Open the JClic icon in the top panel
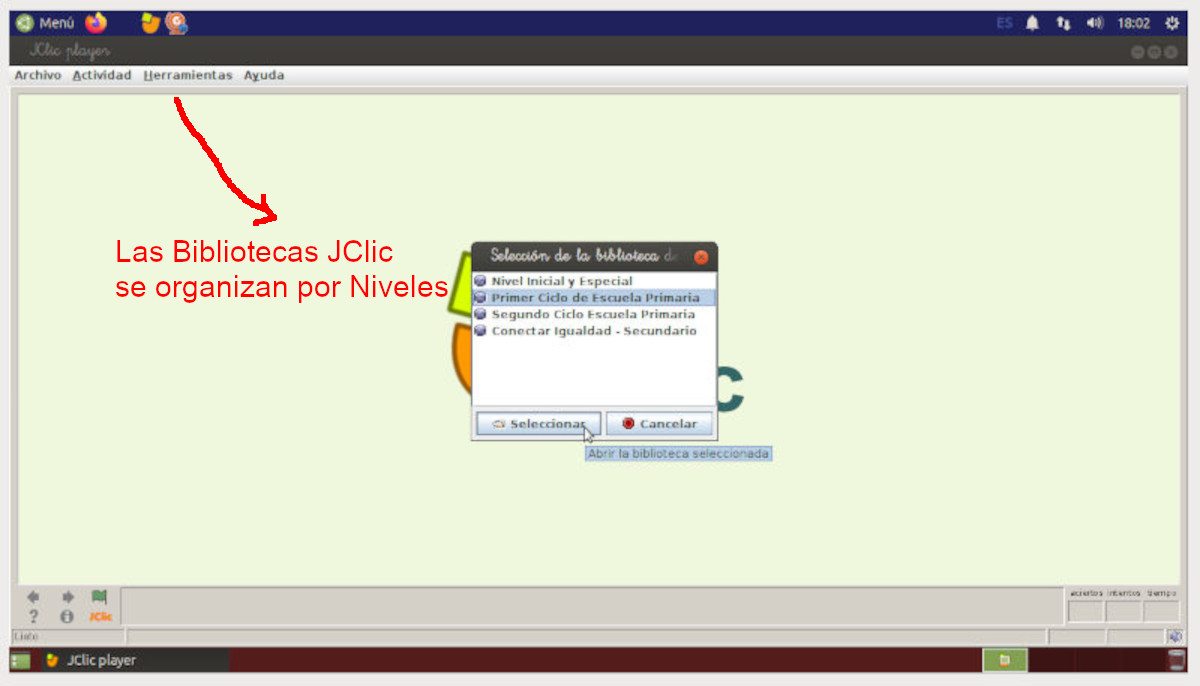The image size is (1200, 686). point(150,22)
